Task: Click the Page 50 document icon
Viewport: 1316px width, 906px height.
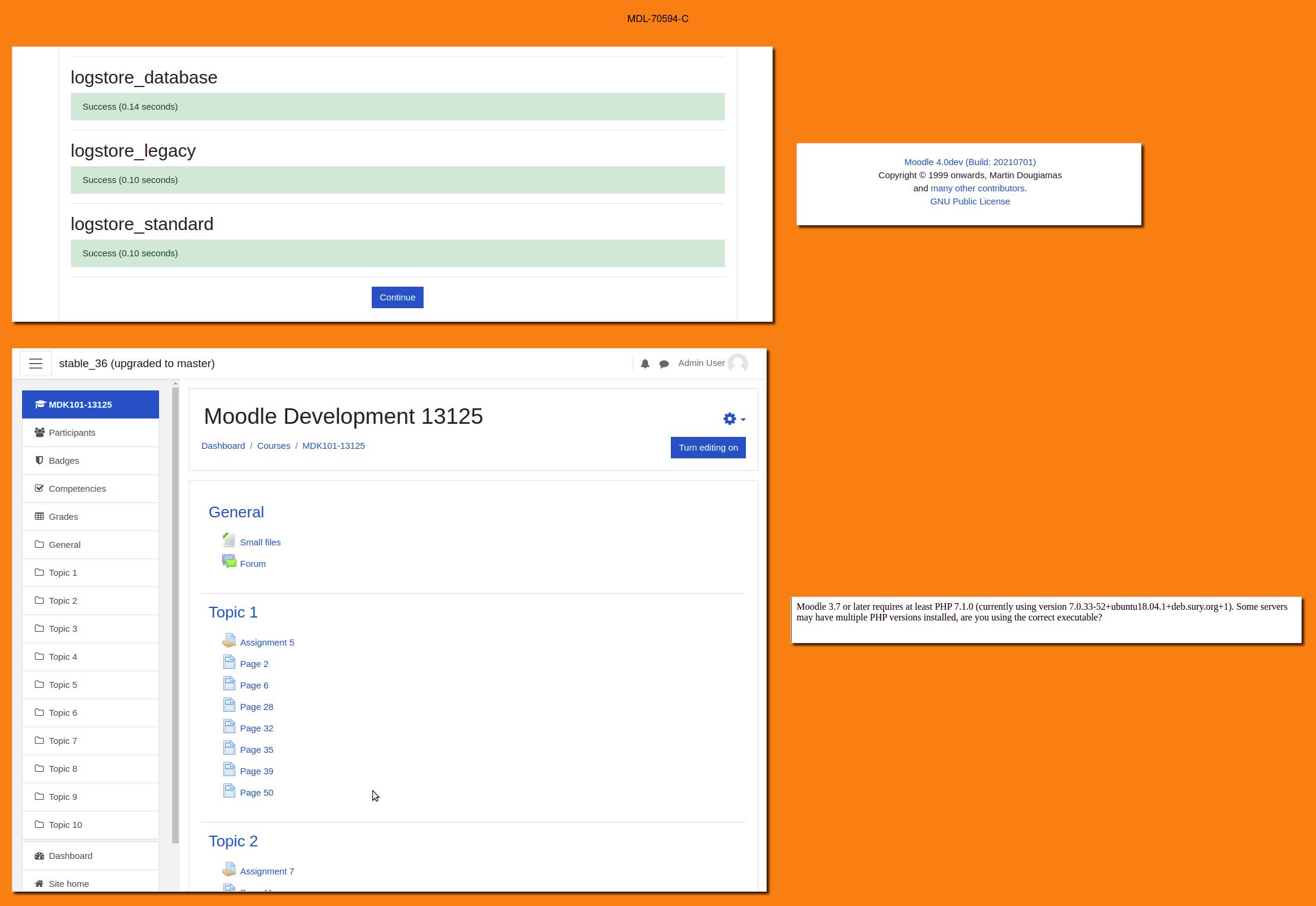Action: 229,791
